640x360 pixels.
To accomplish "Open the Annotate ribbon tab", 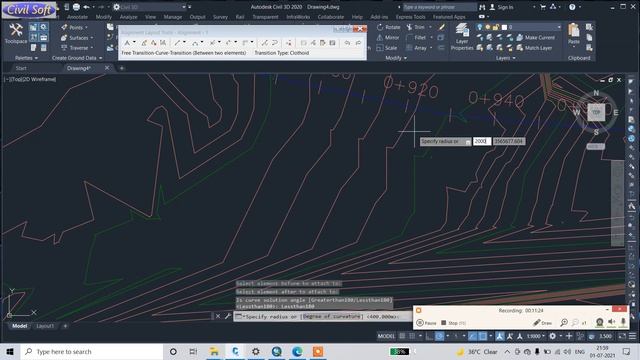I will pos(77,17).
